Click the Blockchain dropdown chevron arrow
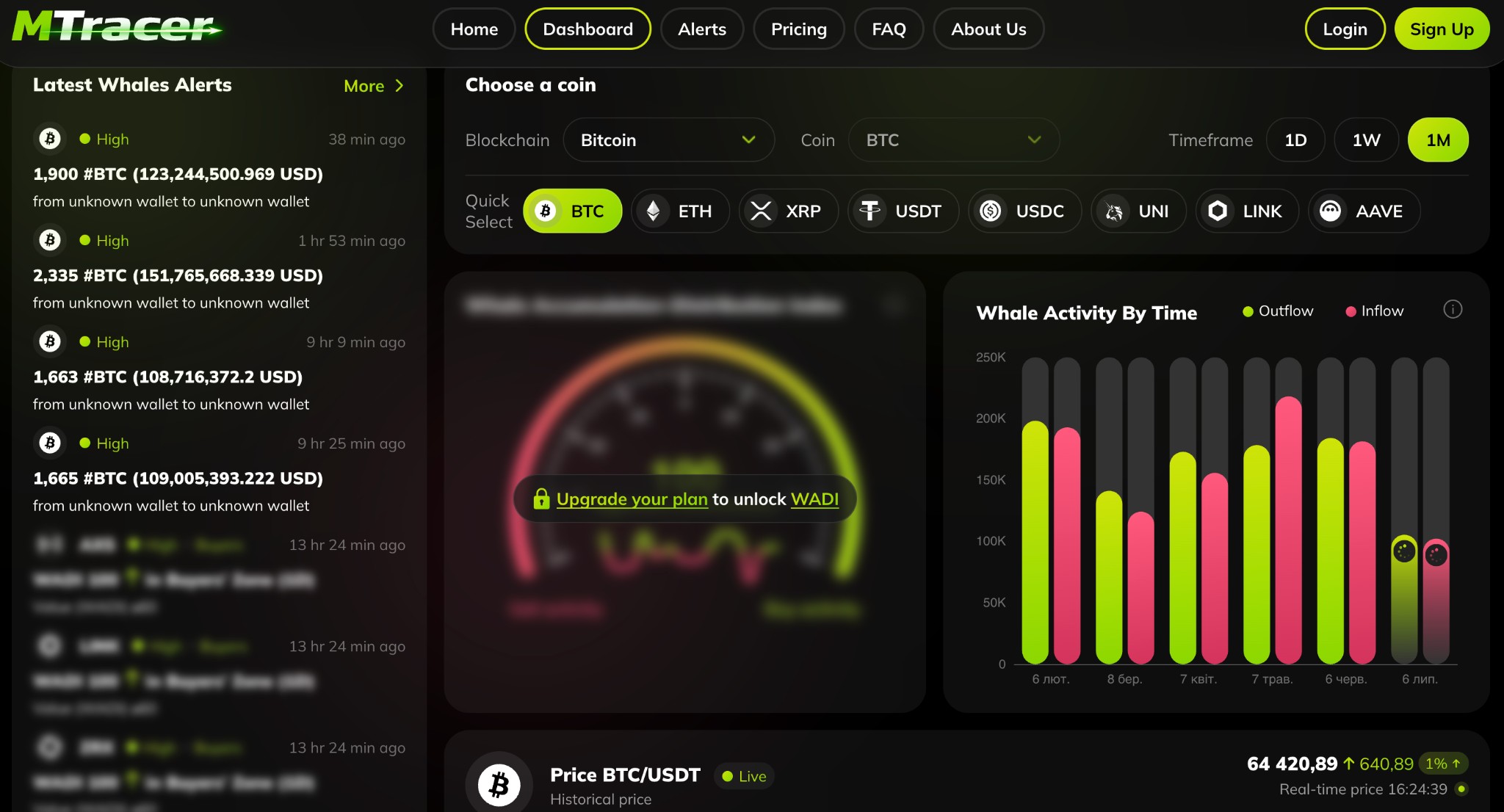 point(748,139)
